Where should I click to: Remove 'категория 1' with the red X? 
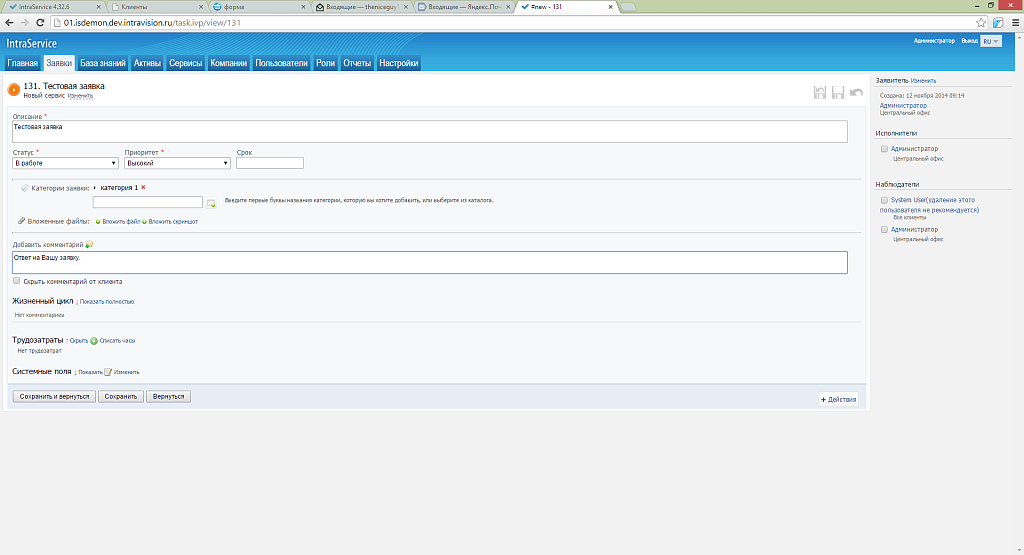(143, 187)
